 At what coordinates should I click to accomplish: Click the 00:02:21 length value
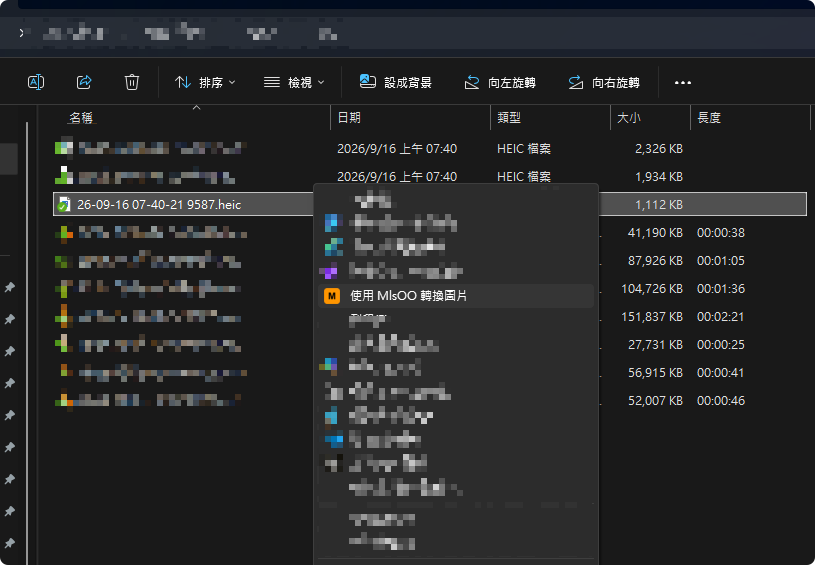coord(721,317)
